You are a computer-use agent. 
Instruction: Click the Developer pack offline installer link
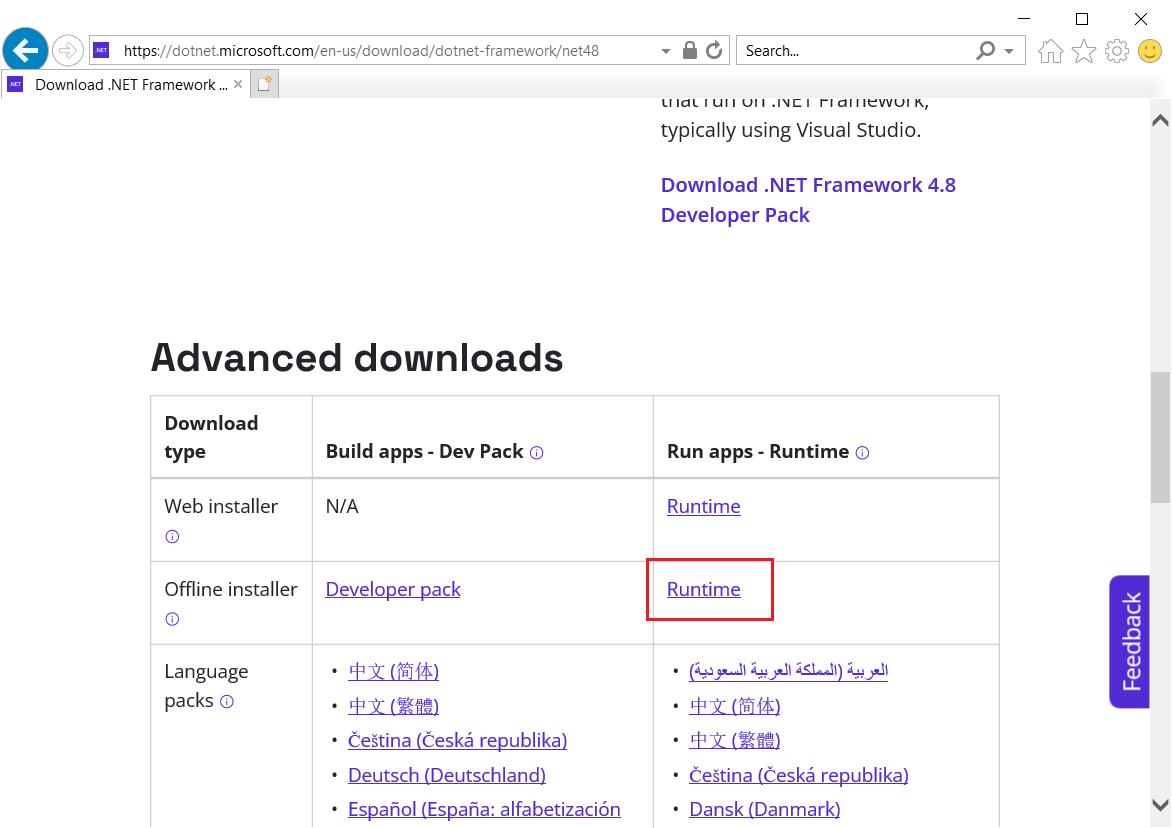coord(393,590)
